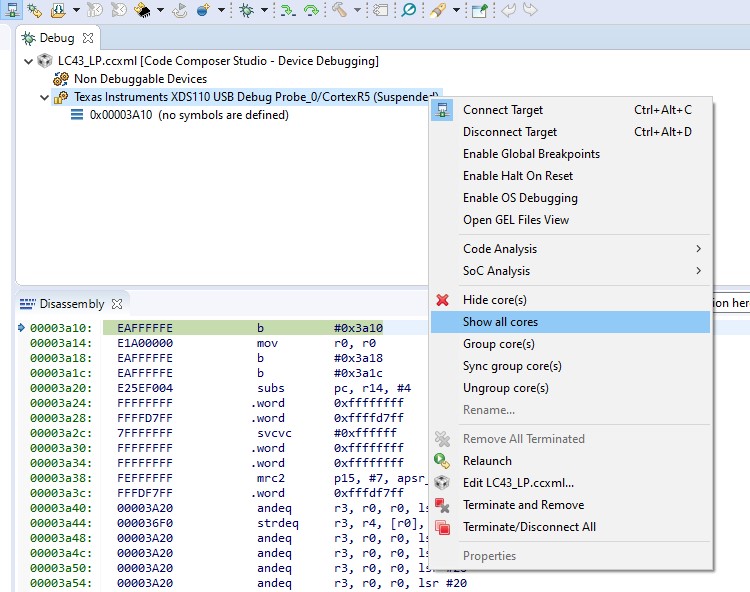750x592 pixels.
Task: Click the current-instruction arrow at 00003a10
Action: coord(21,328)
